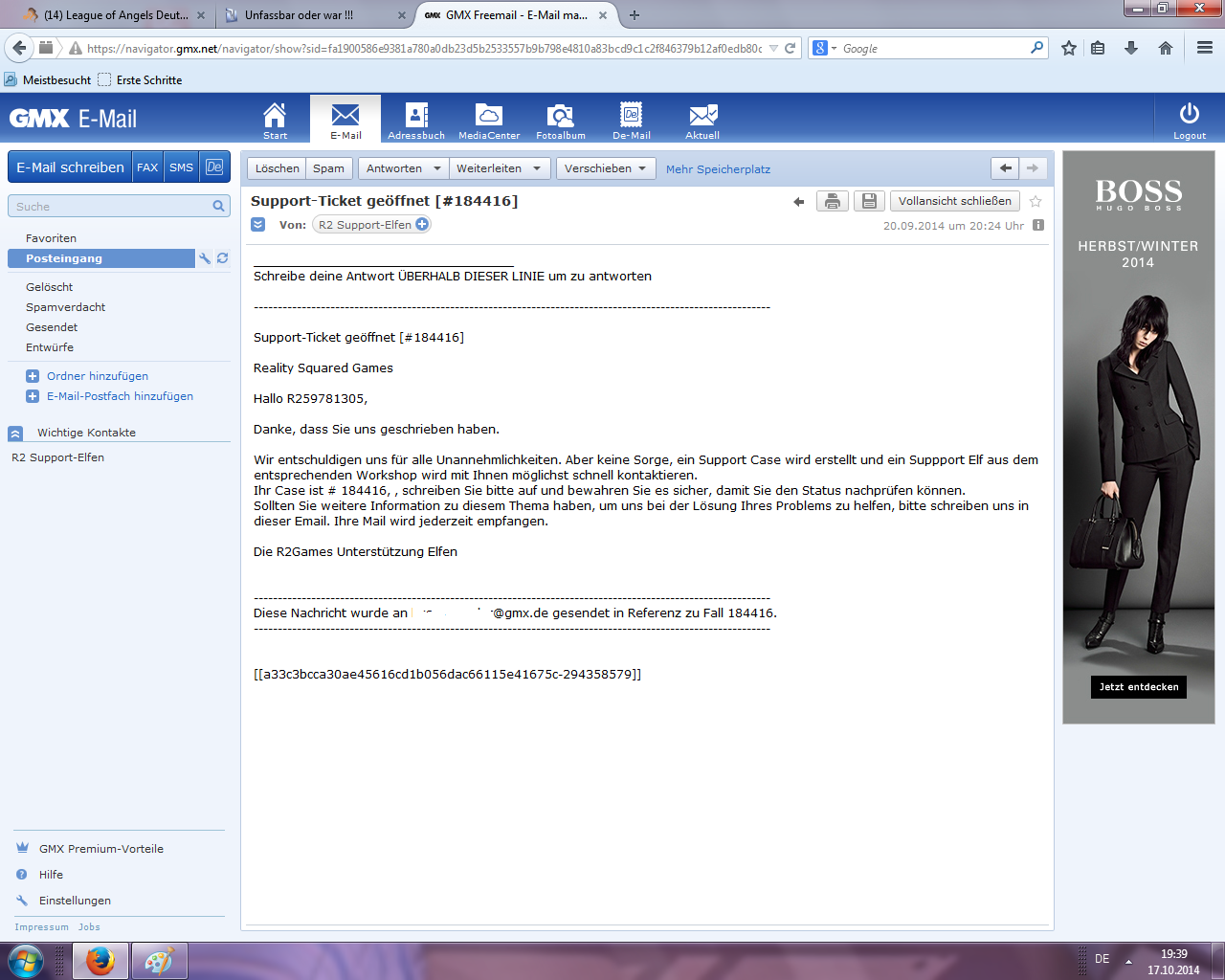The width and height of the screenshot is (1225, 980).
Task: Add R2 Support-Elfen sender to contacts
Action: [421, 225]
